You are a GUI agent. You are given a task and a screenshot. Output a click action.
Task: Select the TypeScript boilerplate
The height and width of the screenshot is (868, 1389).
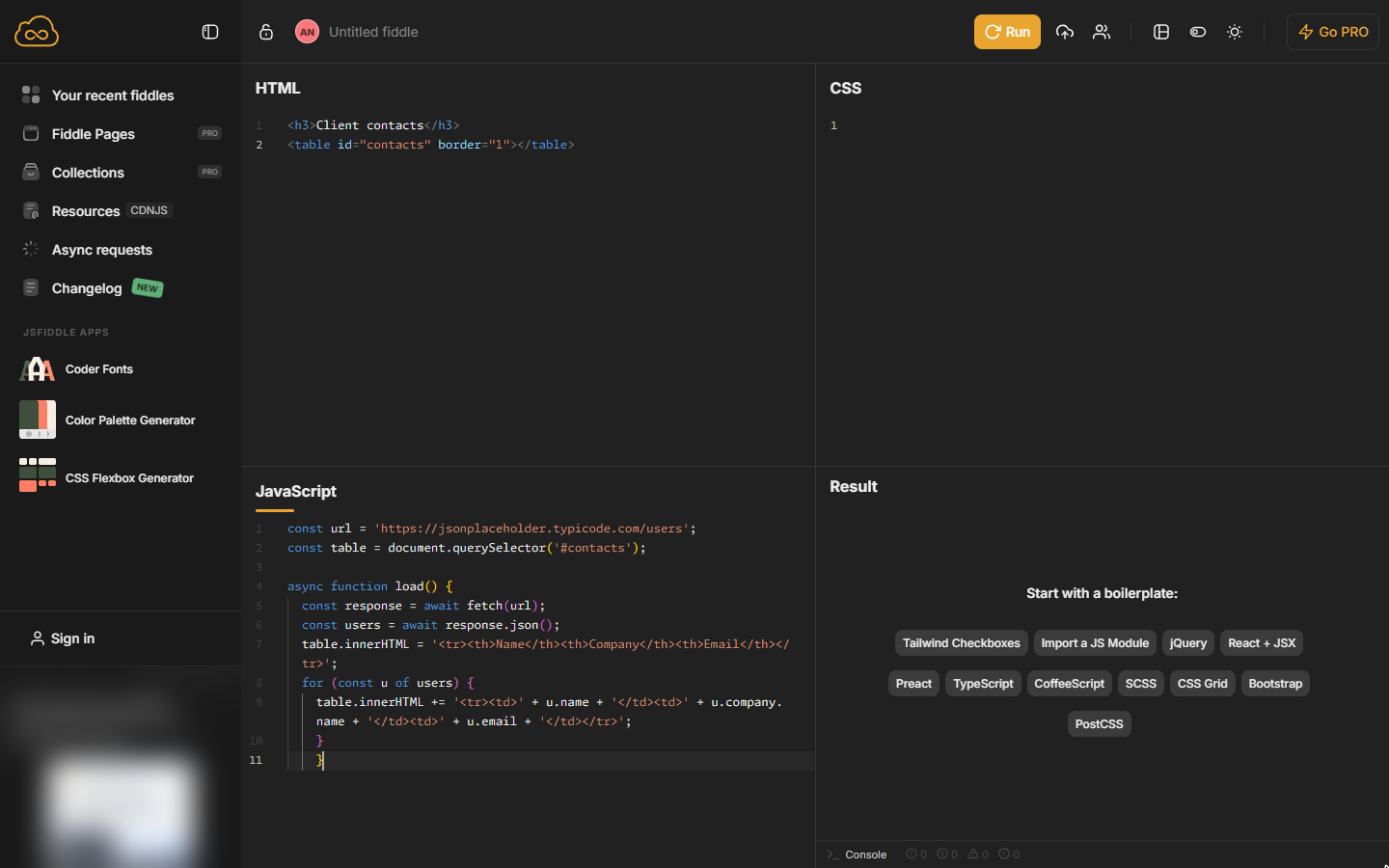(x=983, y=684)
